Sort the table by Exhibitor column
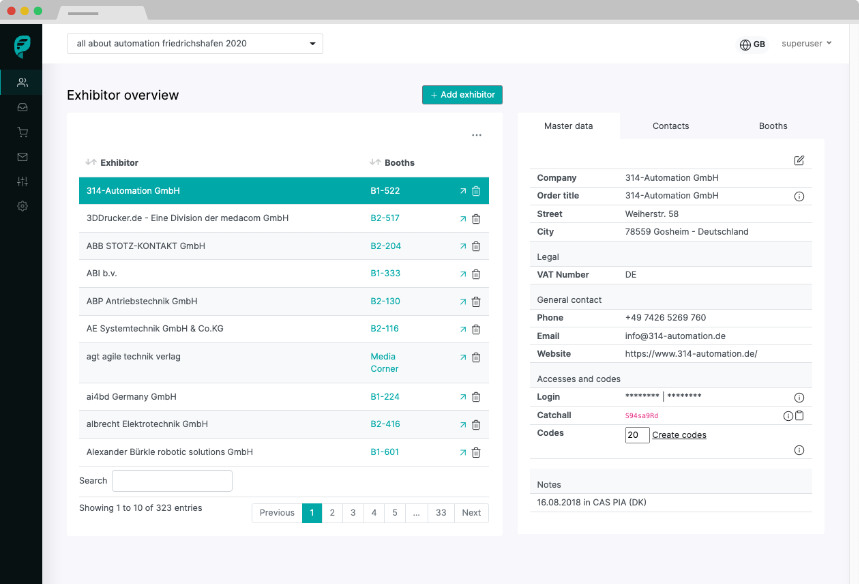The image size is (859, 584). pyautogui.click(x=112, y=163)
